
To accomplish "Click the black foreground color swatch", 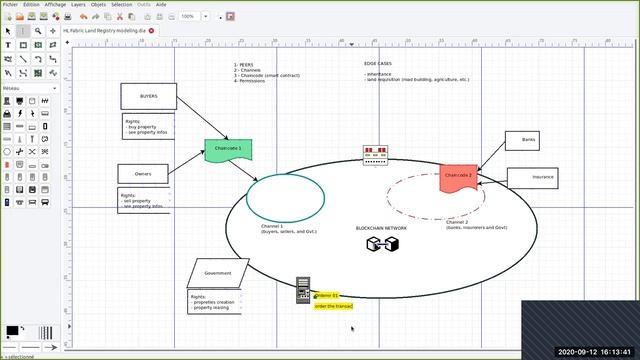I will (12, 331).
